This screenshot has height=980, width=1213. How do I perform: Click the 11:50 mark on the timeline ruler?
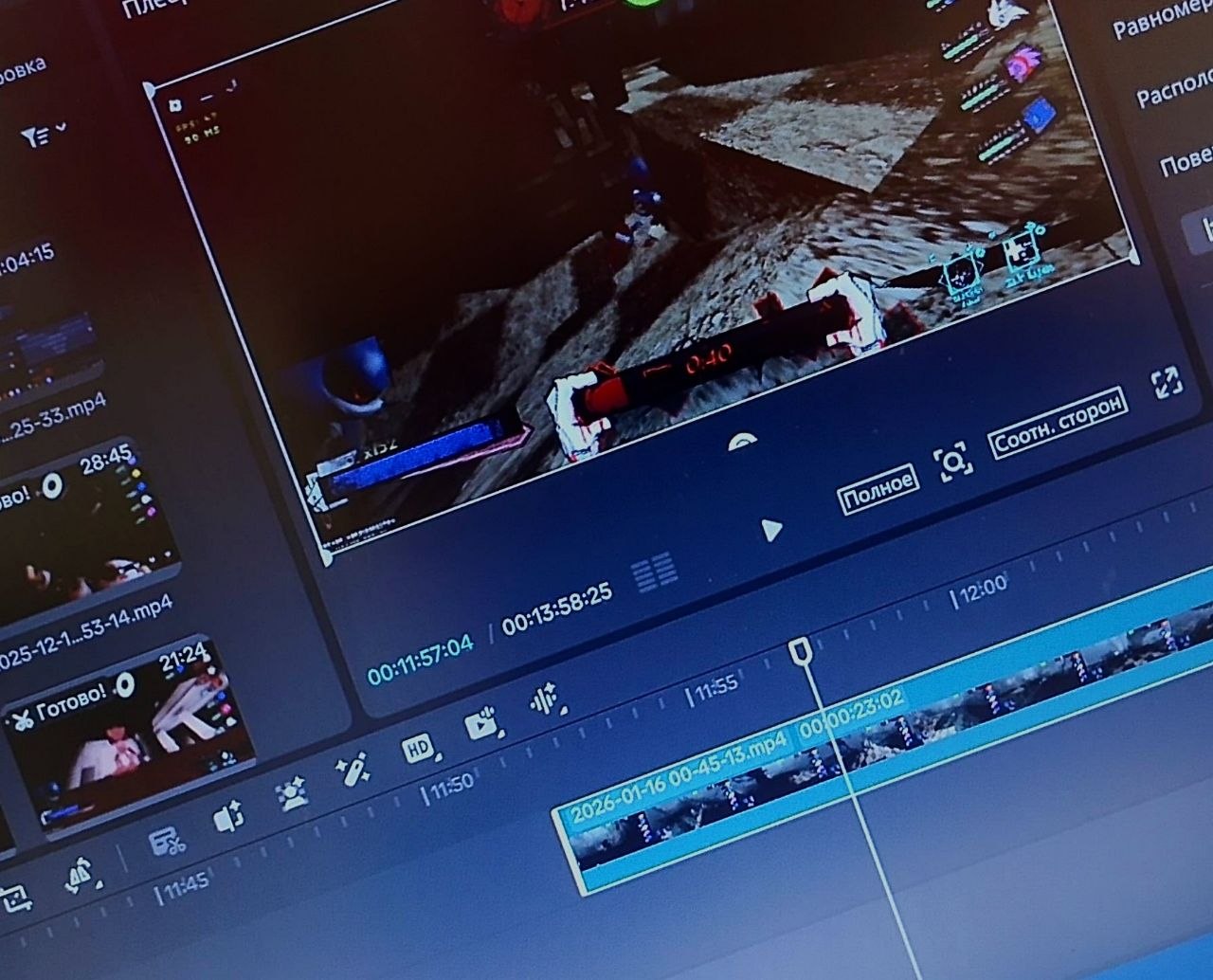[449, 788]
